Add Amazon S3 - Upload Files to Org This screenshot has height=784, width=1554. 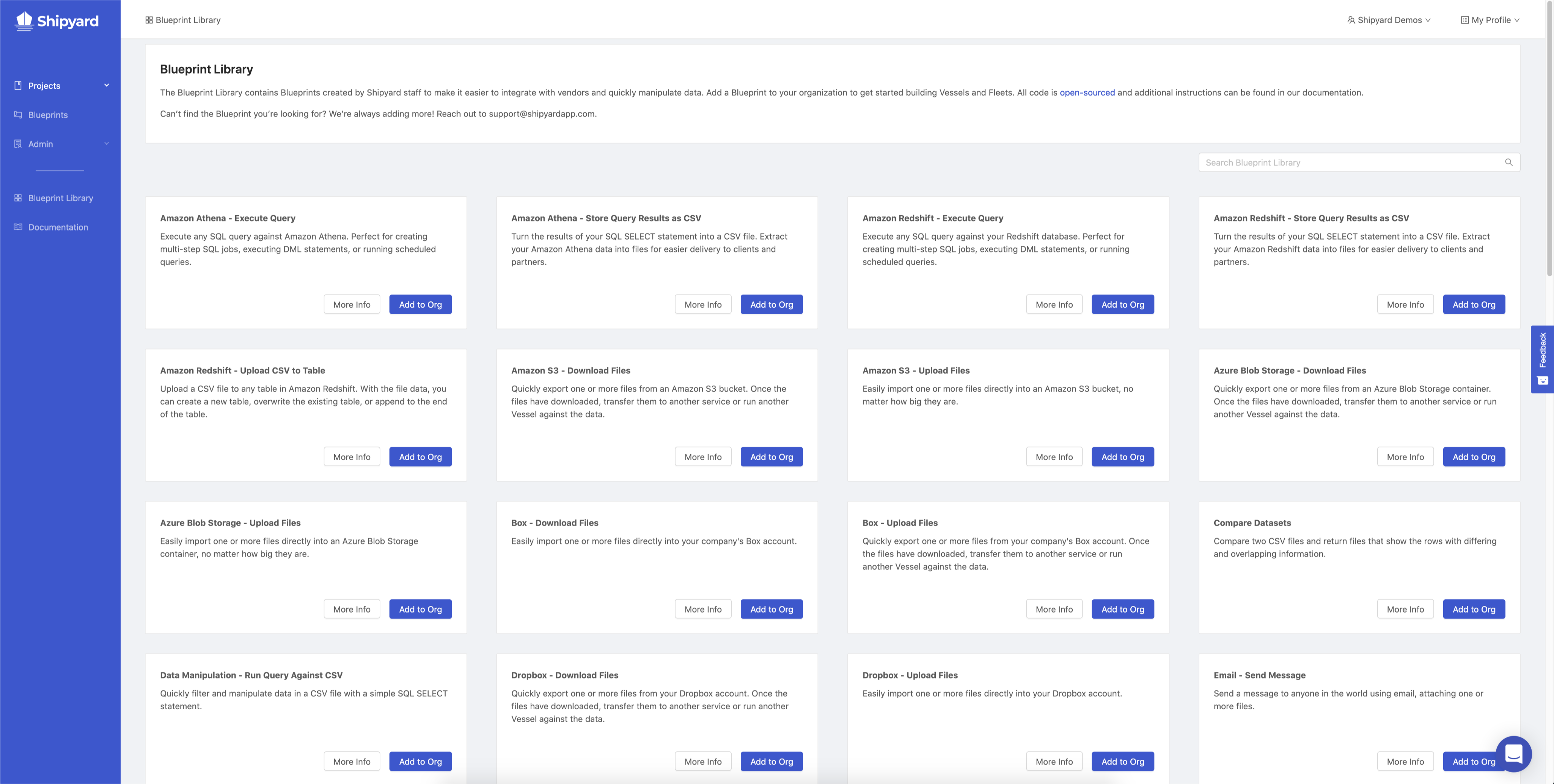coord(1122,456)
